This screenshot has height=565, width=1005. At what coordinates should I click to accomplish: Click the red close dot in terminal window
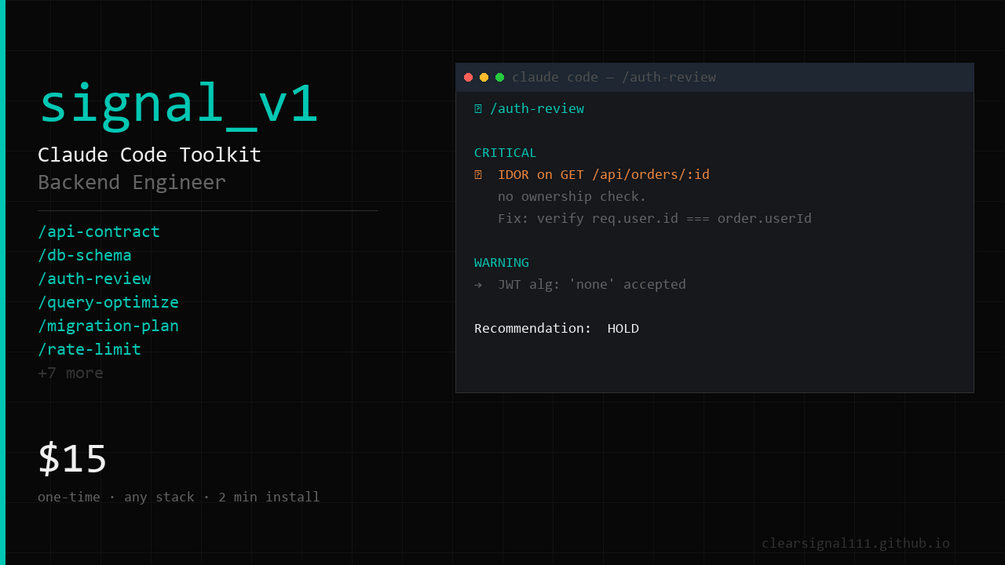pos(469,78)
